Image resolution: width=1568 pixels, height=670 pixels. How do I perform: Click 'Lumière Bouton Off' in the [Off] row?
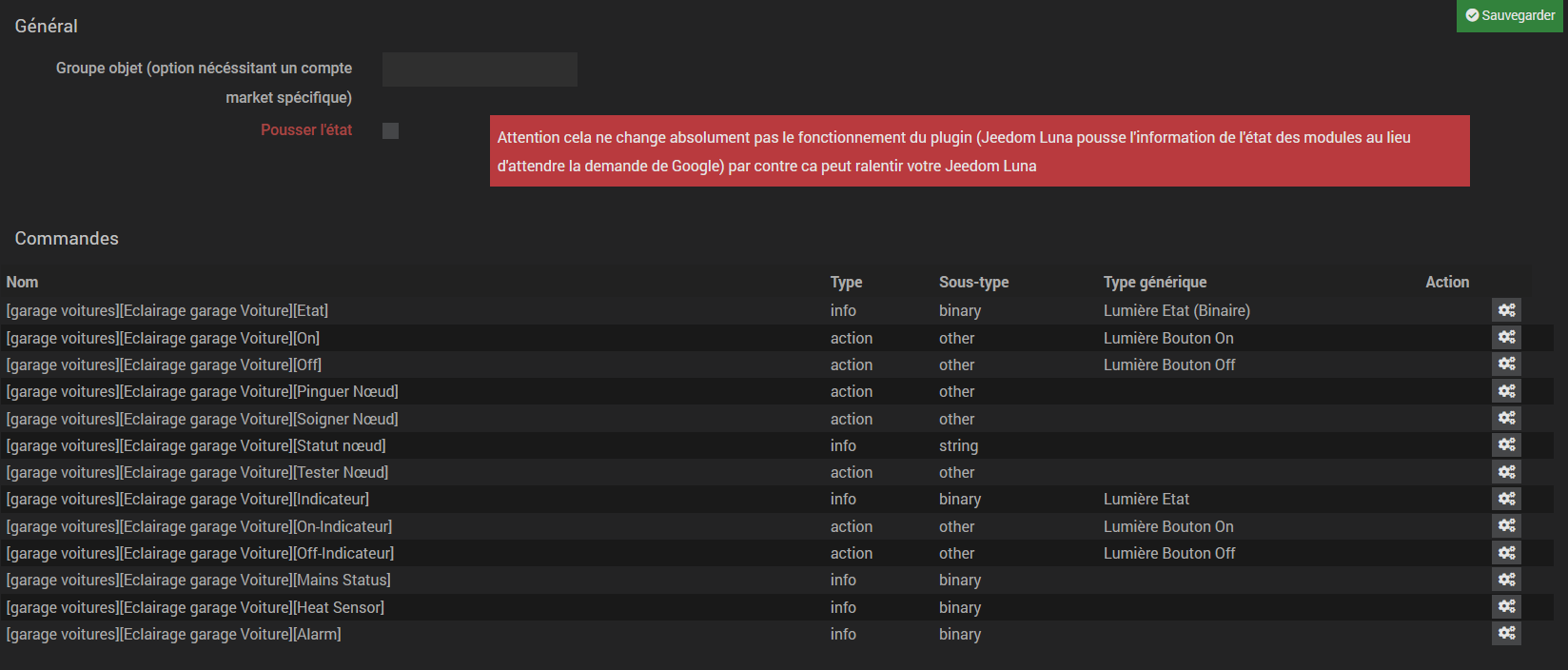(1169, 365)
